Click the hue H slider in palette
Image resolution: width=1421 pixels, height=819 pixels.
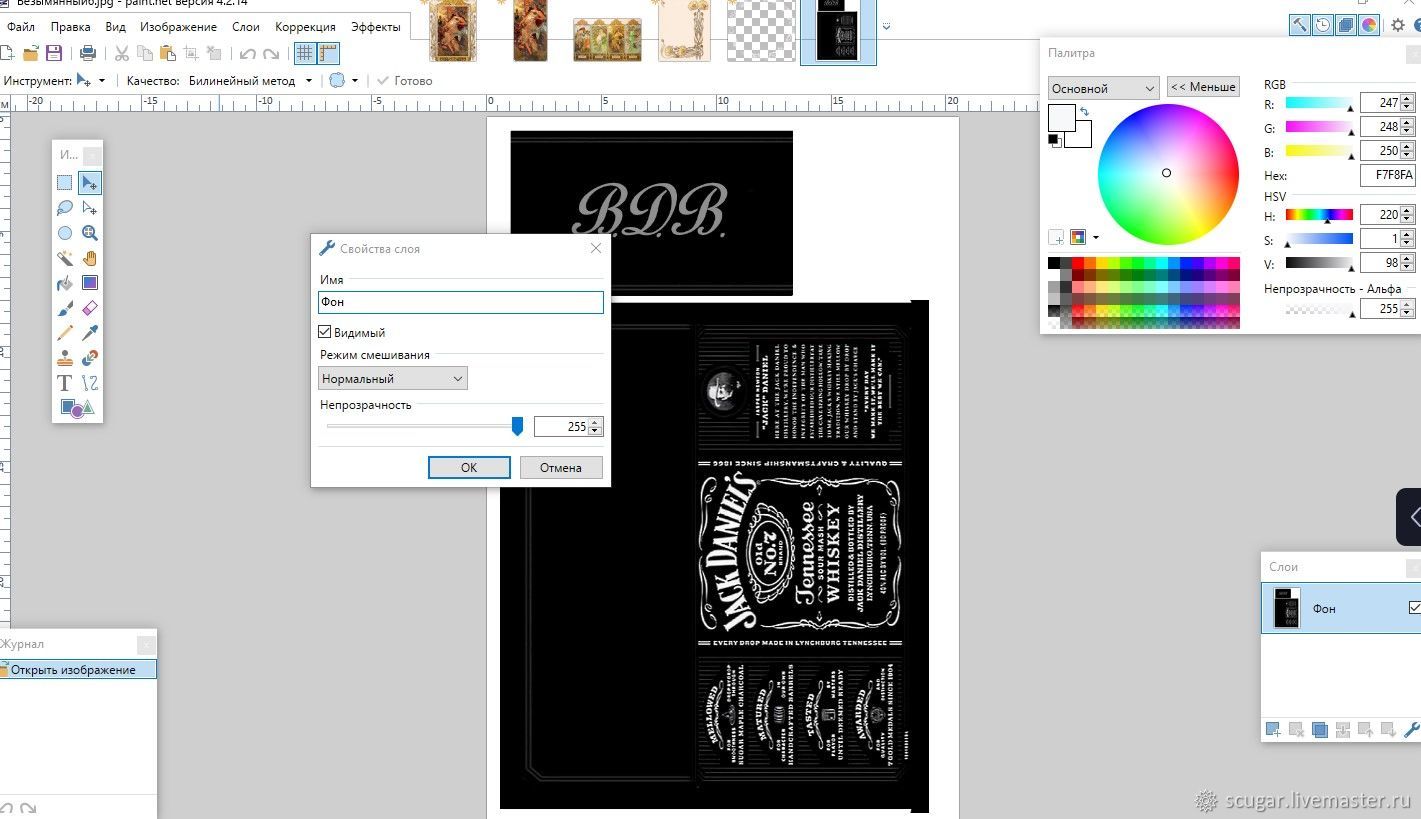tap(1319, 214)
